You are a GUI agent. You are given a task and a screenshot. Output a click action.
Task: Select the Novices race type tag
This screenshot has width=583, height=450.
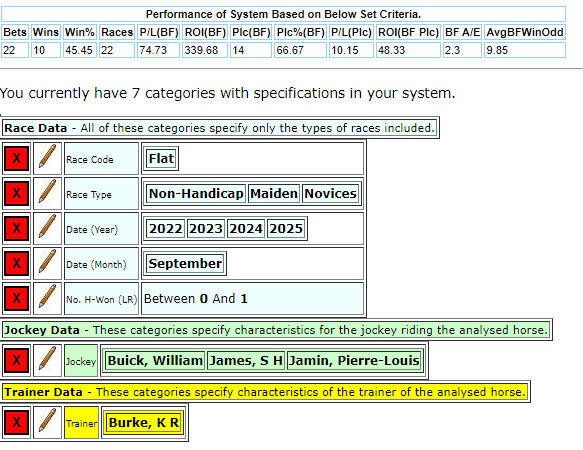(x=331, y=194)
